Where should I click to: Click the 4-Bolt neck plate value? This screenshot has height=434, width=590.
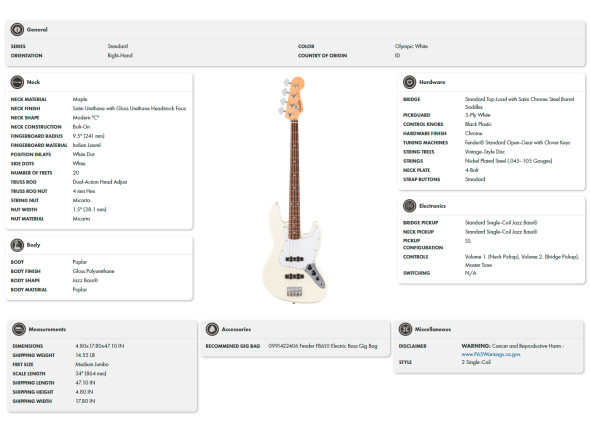pyautogui.click(x=471, y=170)
